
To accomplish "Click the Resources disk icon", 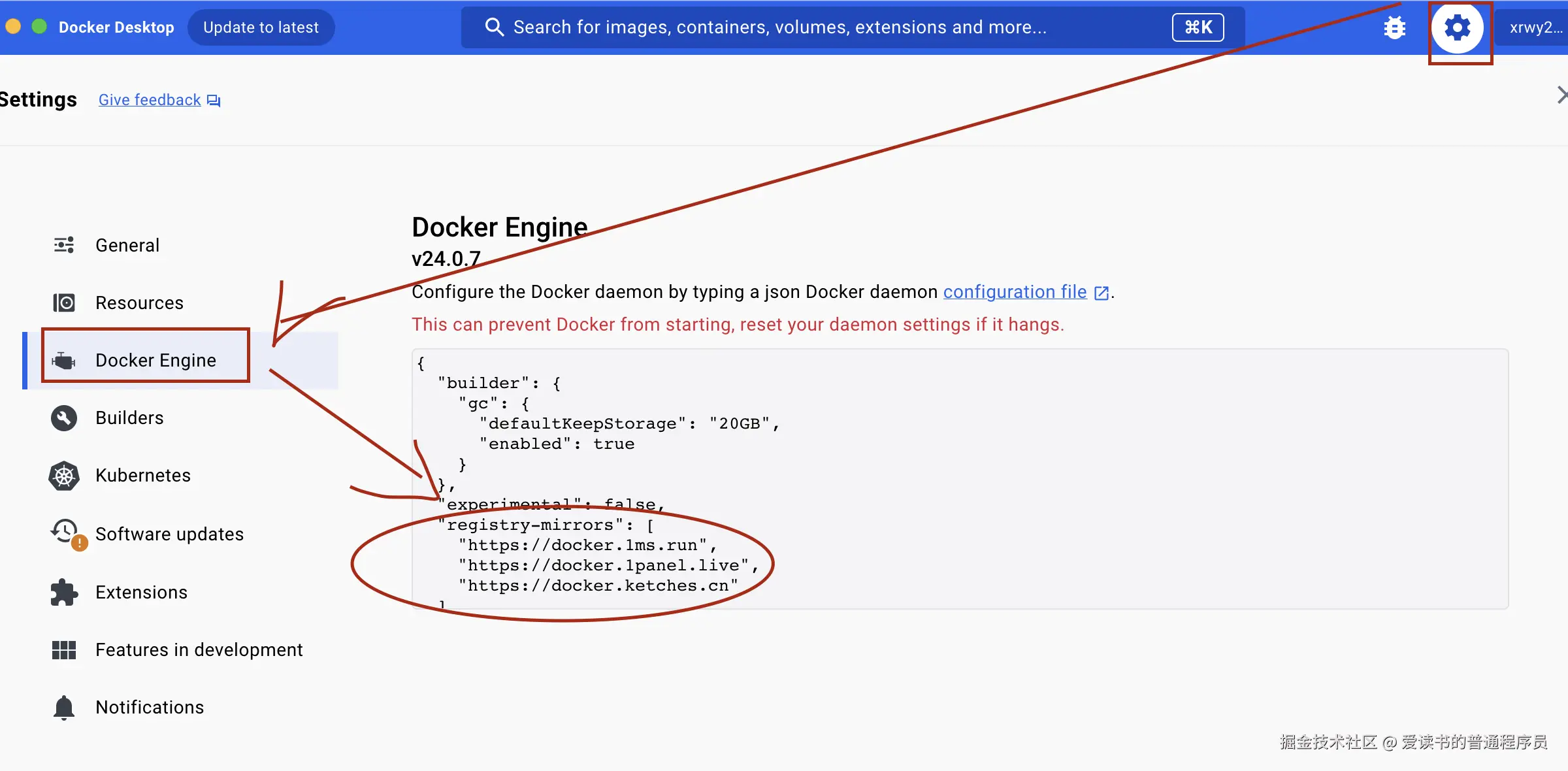I will [x=64, y=303].
